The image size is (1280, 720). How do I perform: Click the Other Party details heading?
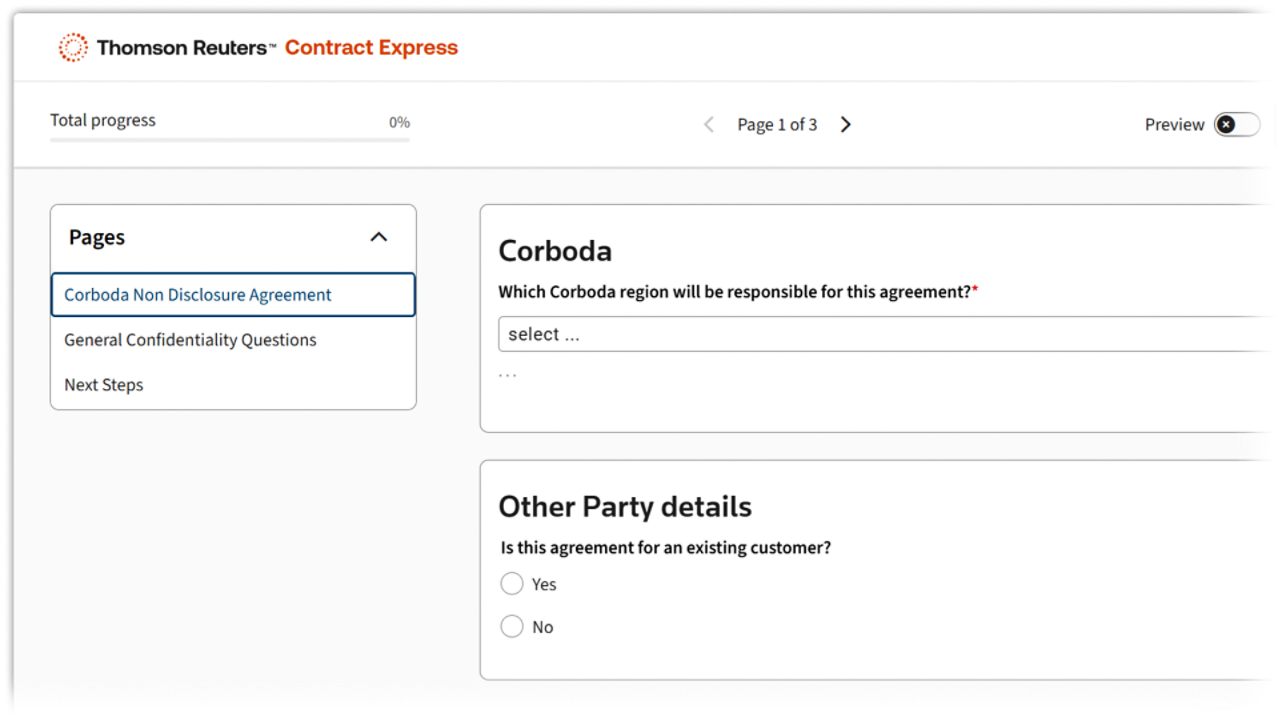[x=625, y=506]
